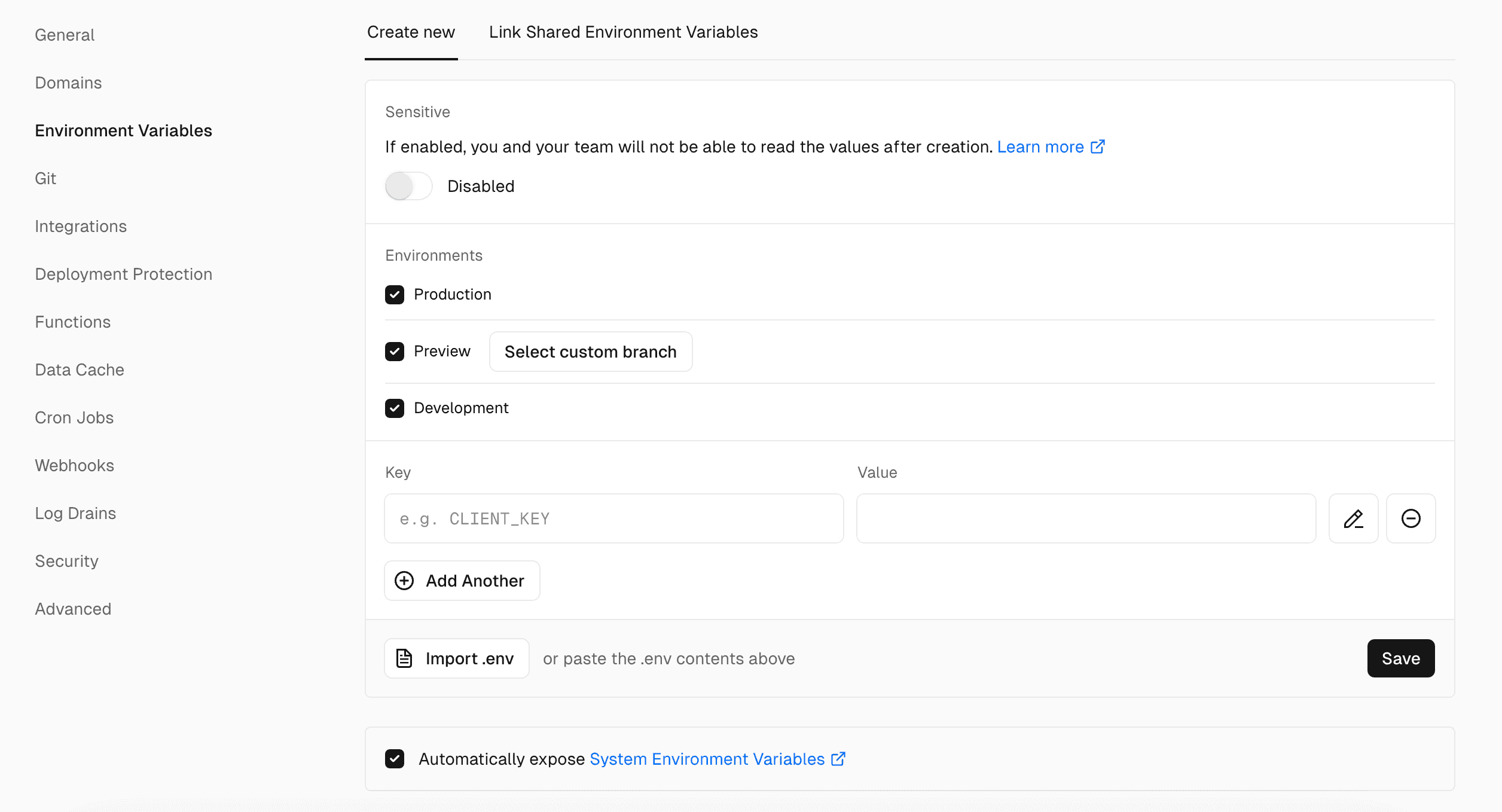Image resolution: width=1502 pixels, height=812 pixels.
Task: Open the Select custom branch dropdown
Action: point(591,352)
